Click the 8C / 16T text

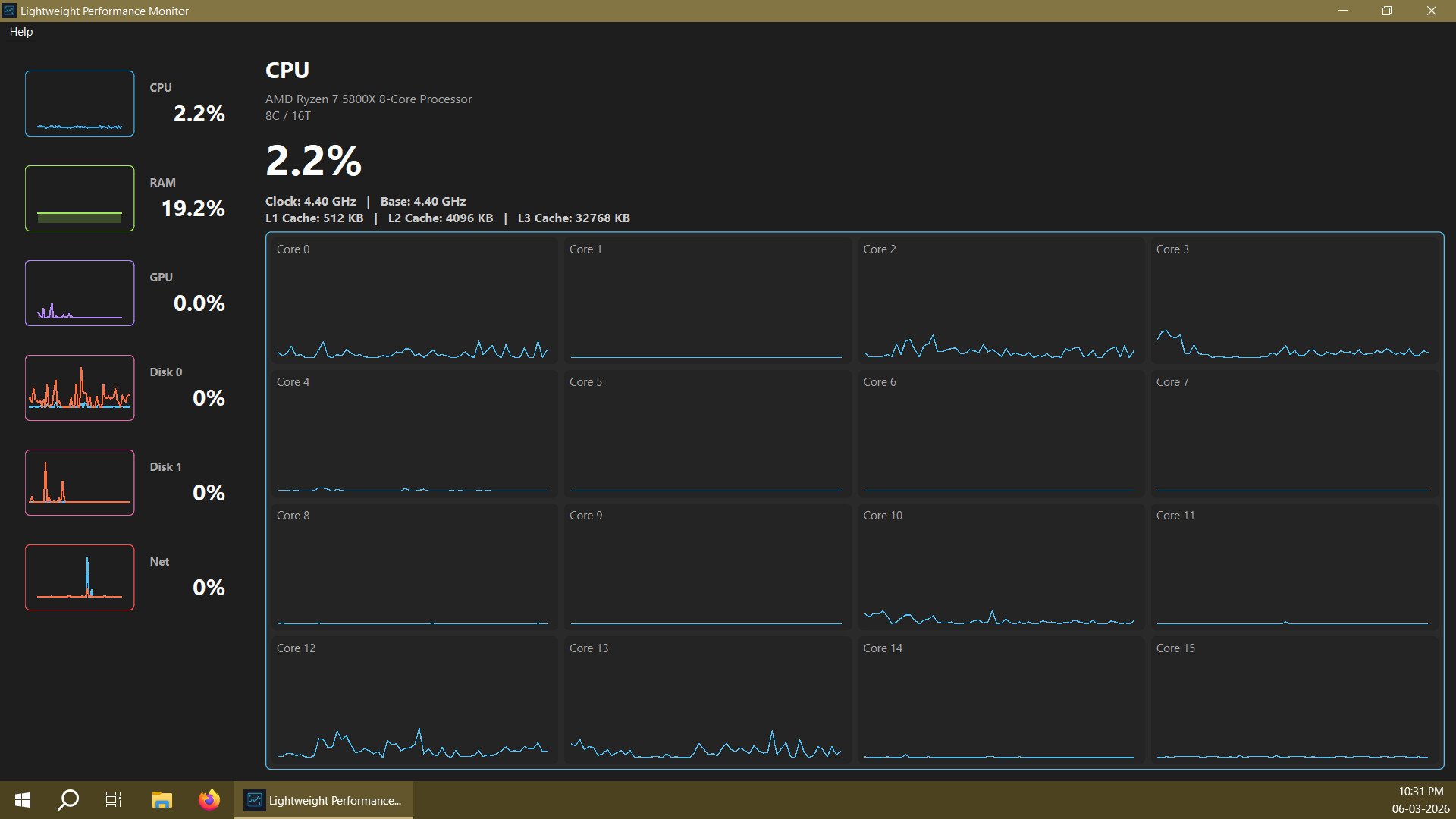click(288, 116)
